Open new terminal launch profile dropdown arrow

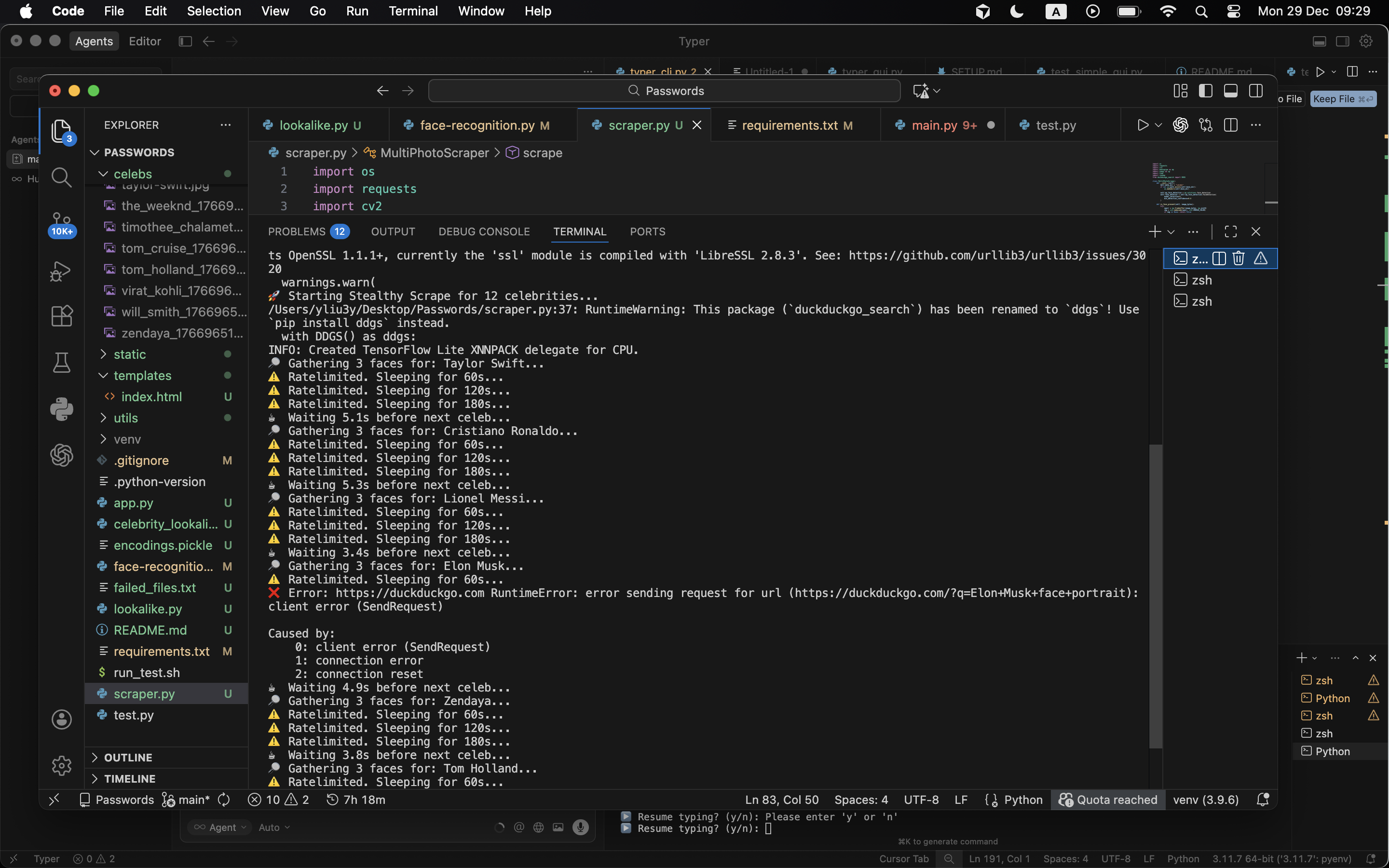(x=1171, y=232)
